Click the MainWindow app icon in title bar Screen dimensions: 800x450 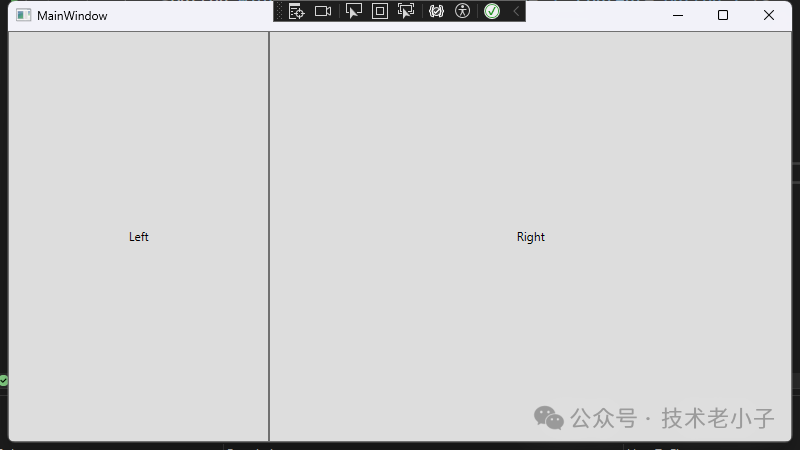click(x=23, y=15)
